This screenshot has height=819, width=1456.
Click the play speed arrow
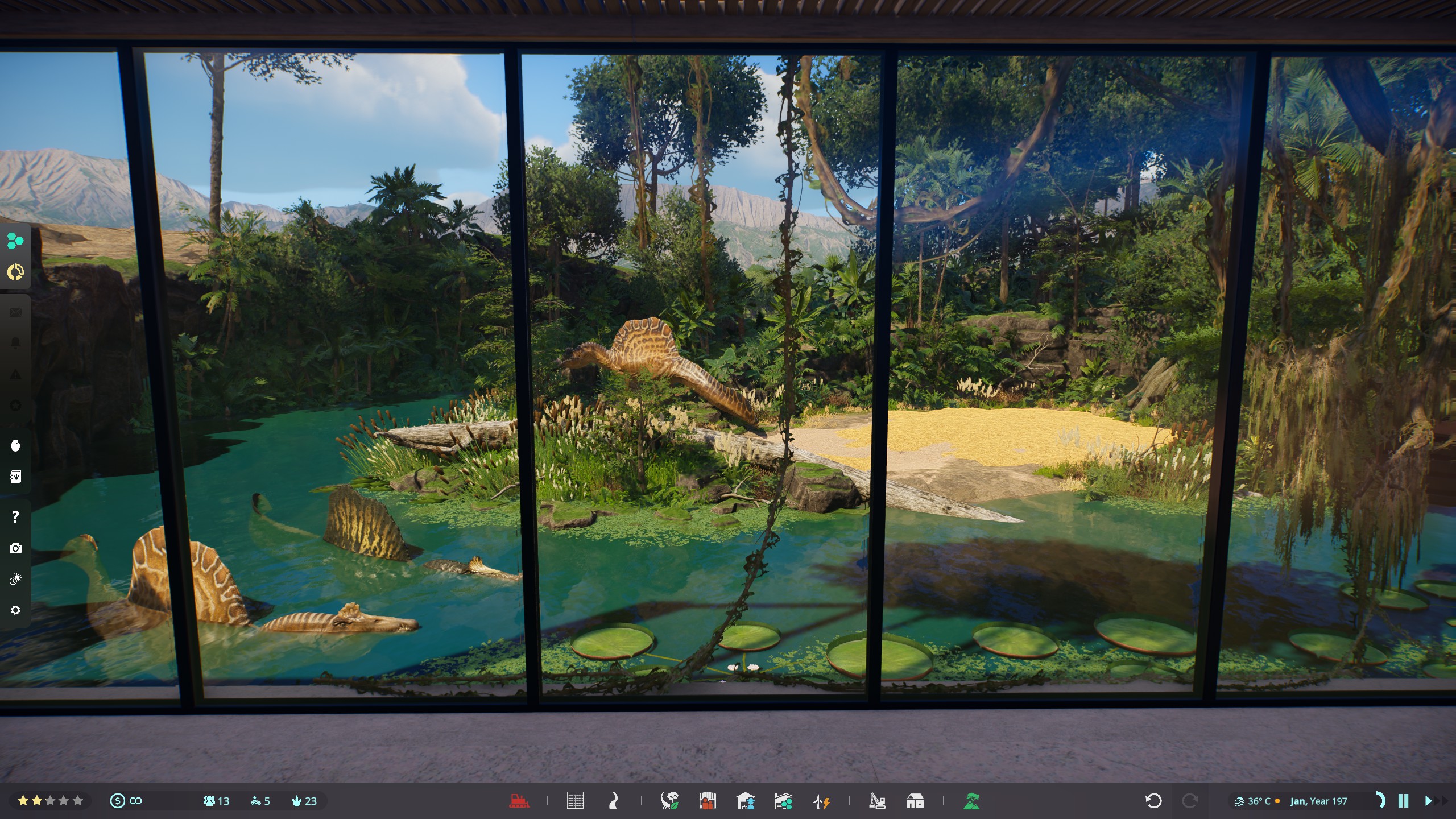[x=1428, y=801]
